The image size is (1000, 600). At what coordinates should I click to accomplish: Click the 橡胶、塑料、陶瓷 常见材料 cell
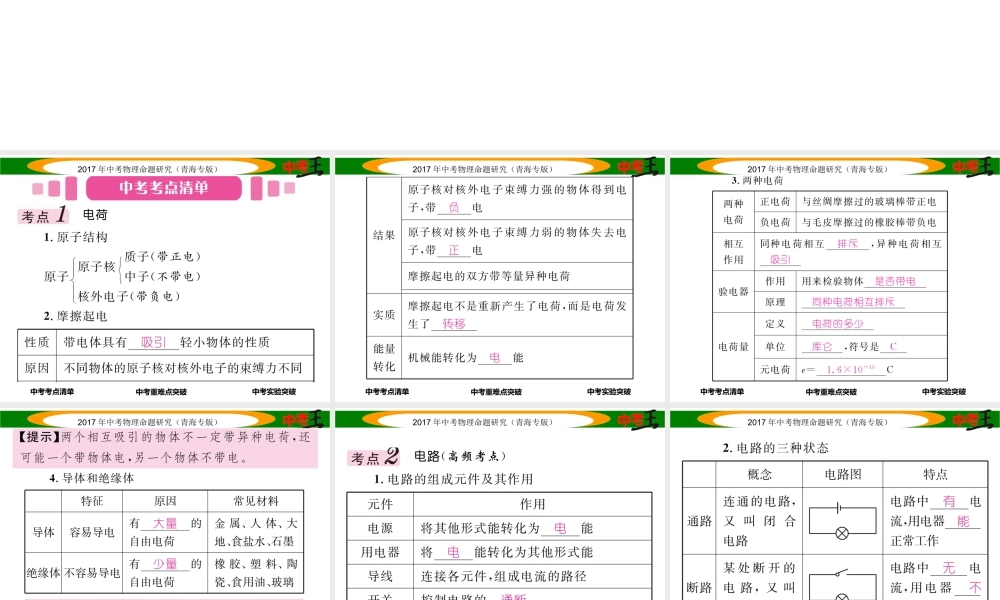[256, 573]
